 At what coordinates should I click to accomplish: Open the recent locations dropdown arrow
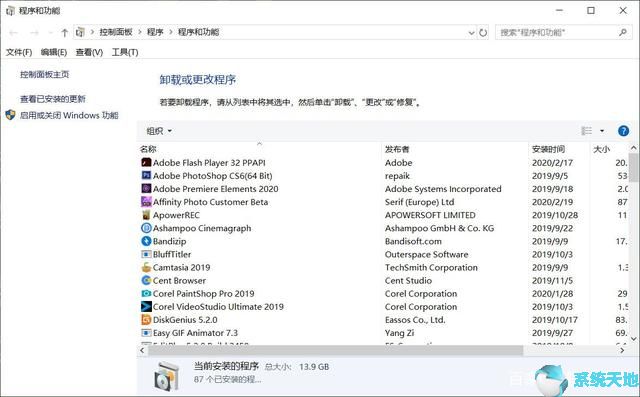[x=50, y=32]
